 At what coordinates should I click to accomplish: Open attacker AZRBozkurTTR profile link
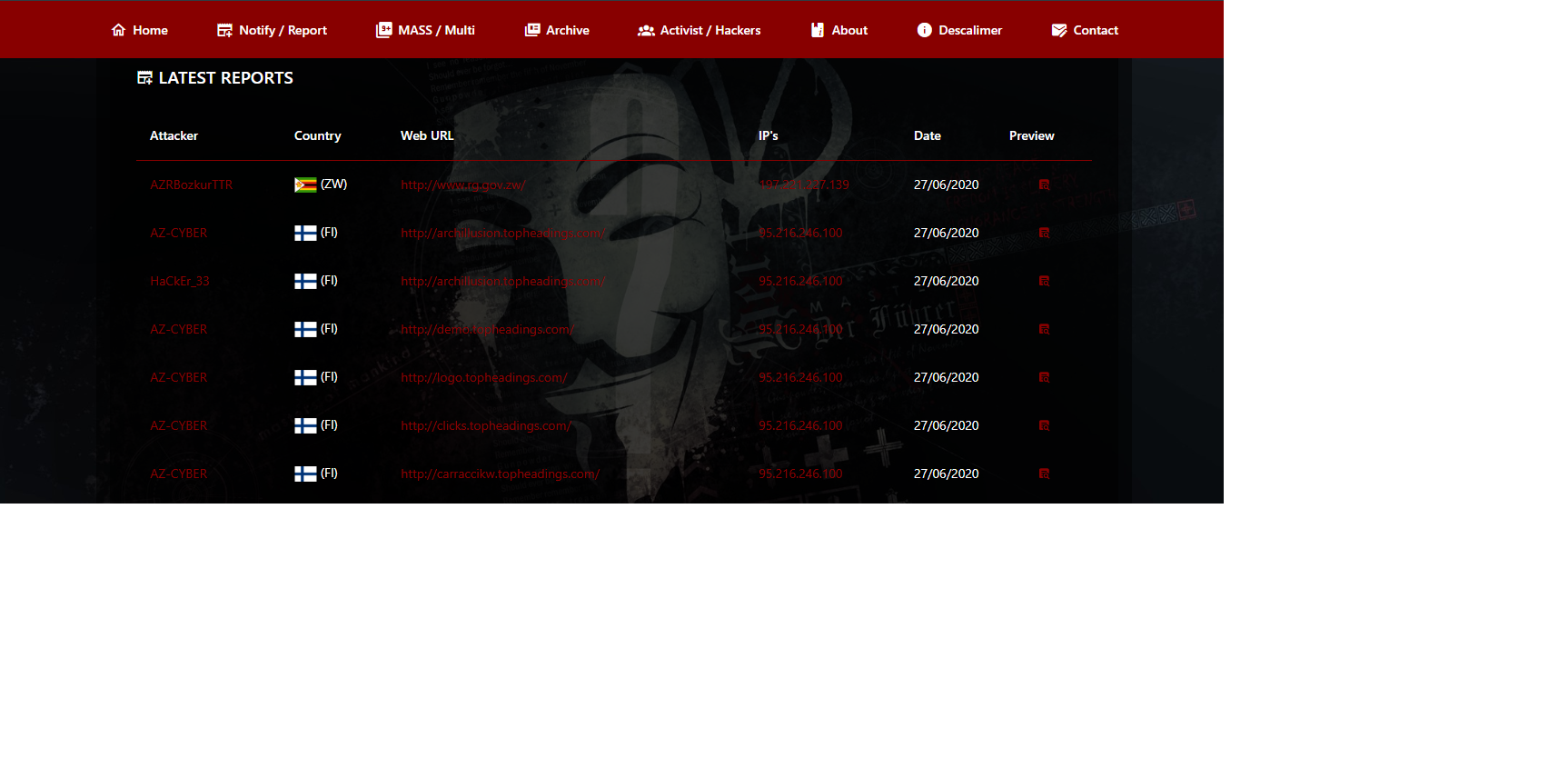click(192, 185)
